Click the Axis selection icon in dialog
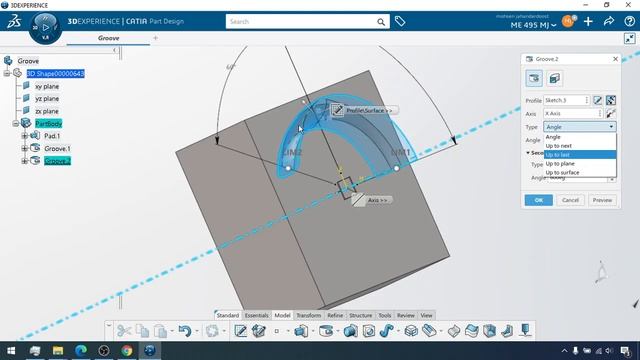Viewport: 640px width, 360px height. (611, 113)
